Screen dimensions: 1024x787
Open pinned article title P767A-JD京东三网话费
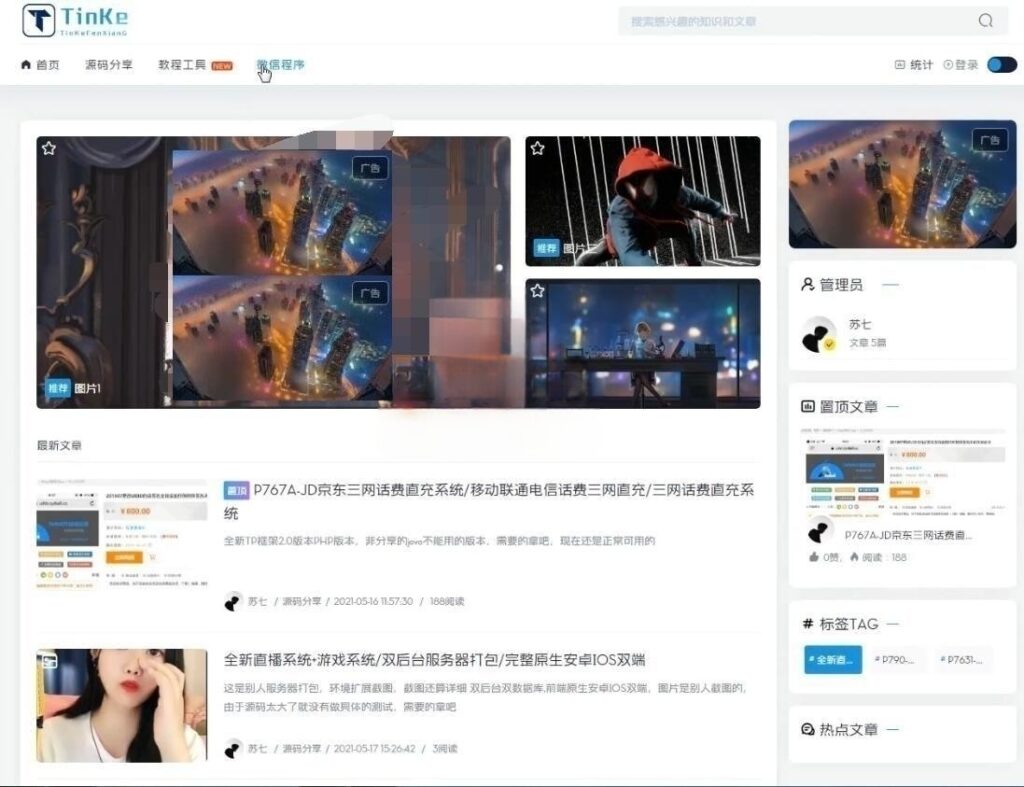[x=908, y=535]
